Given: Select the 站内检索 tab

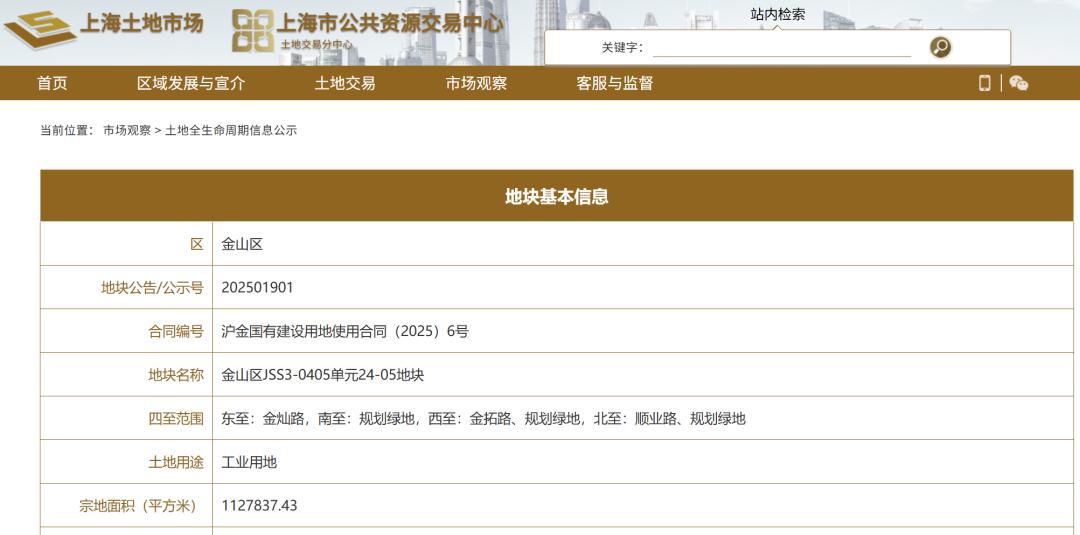Looking at the screenshot, I should pyautogui.click(x=778, y=14).
